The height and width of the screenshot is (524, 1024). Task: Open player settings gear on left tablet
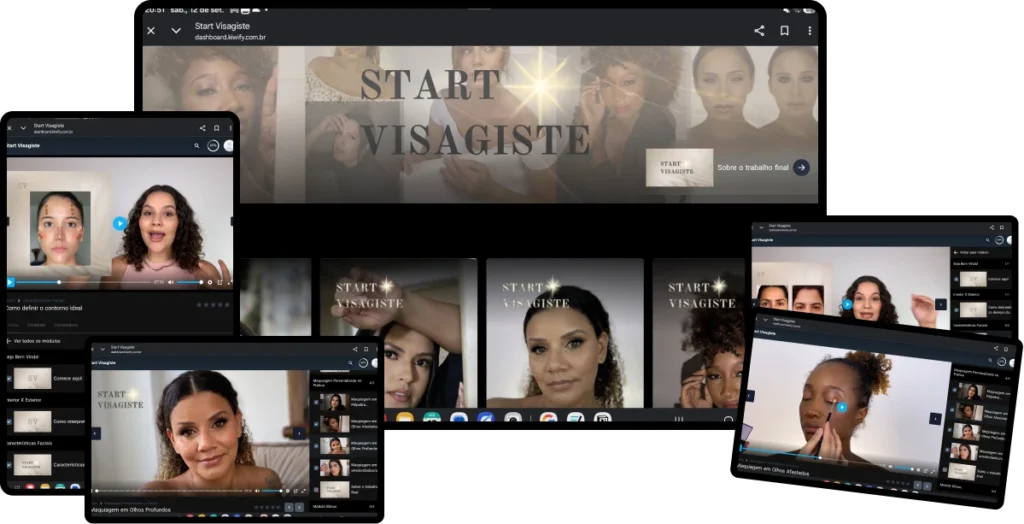(210, 282)
